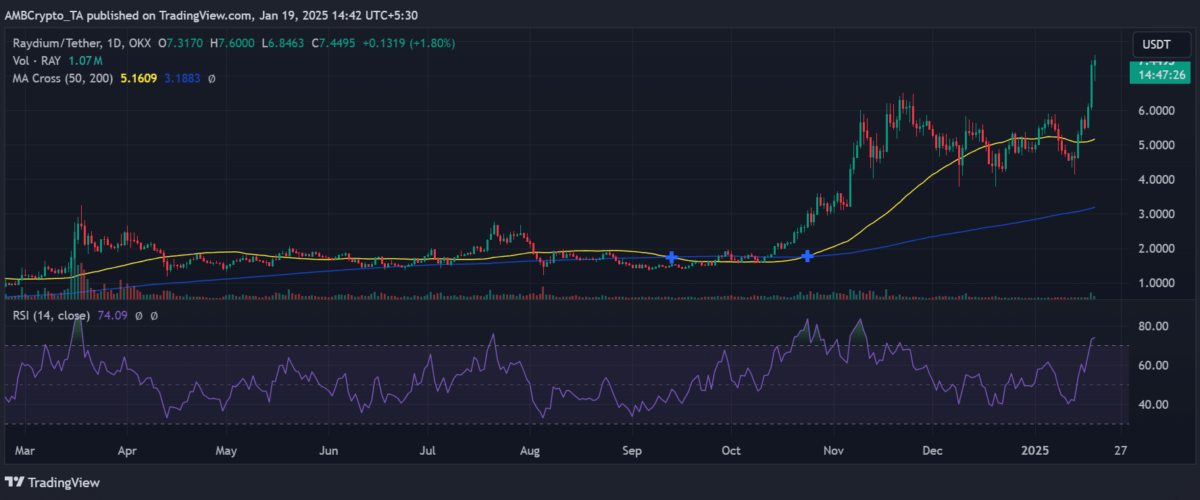Click the 2025 label on time axis

[x=1039, y=450]
